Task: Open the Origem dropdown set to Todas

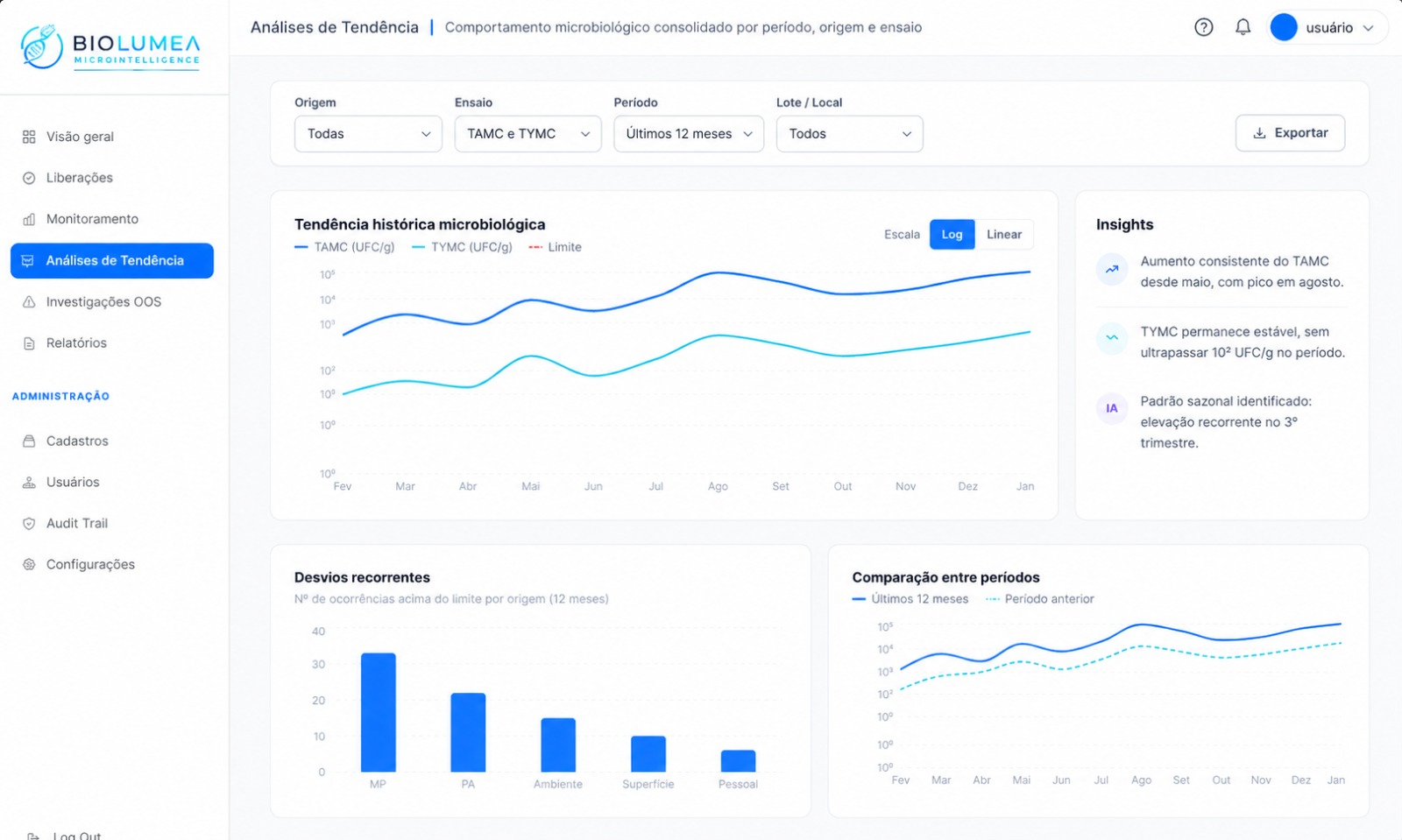Action: [368, 134]
